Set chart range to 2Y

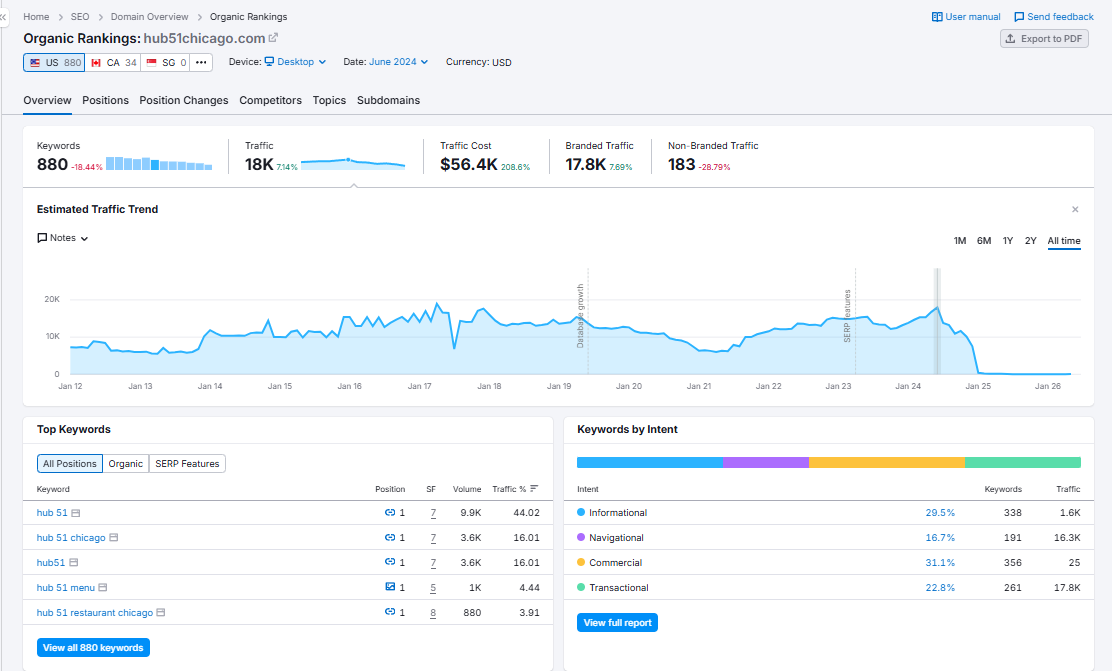(1030, 241)
